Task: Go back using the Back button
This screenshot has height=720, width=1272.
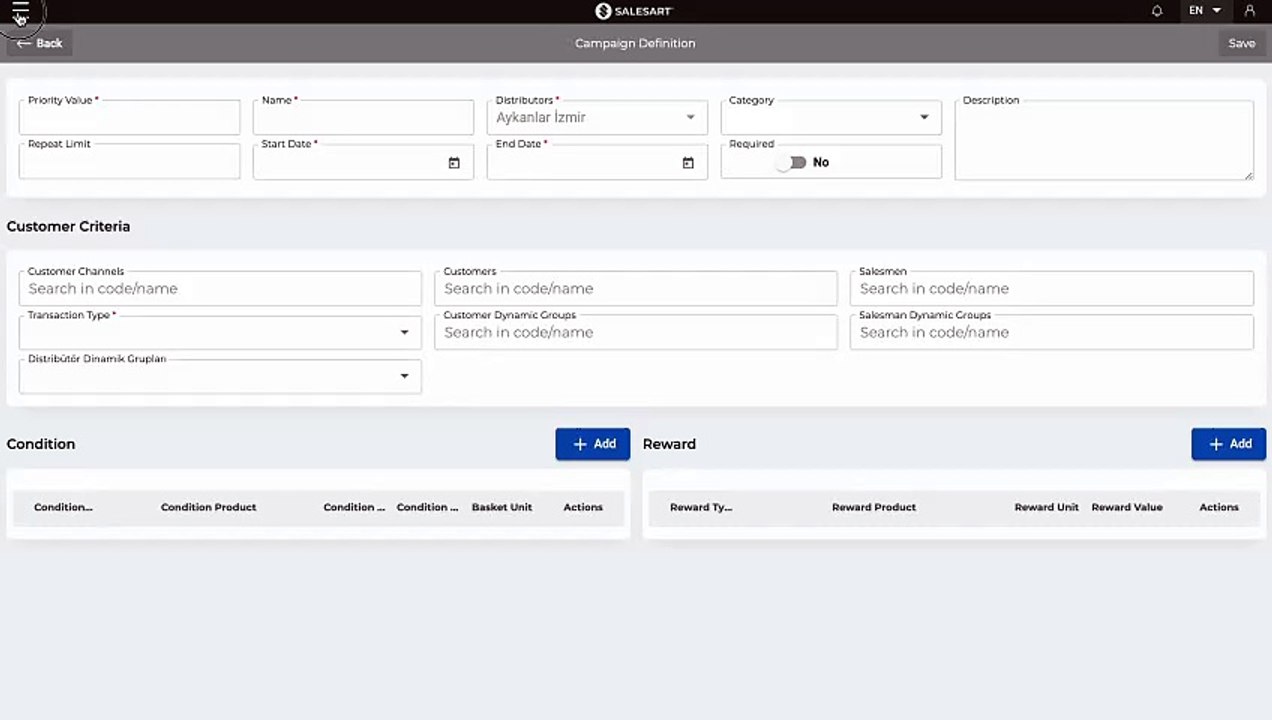Action: [40, 43]
